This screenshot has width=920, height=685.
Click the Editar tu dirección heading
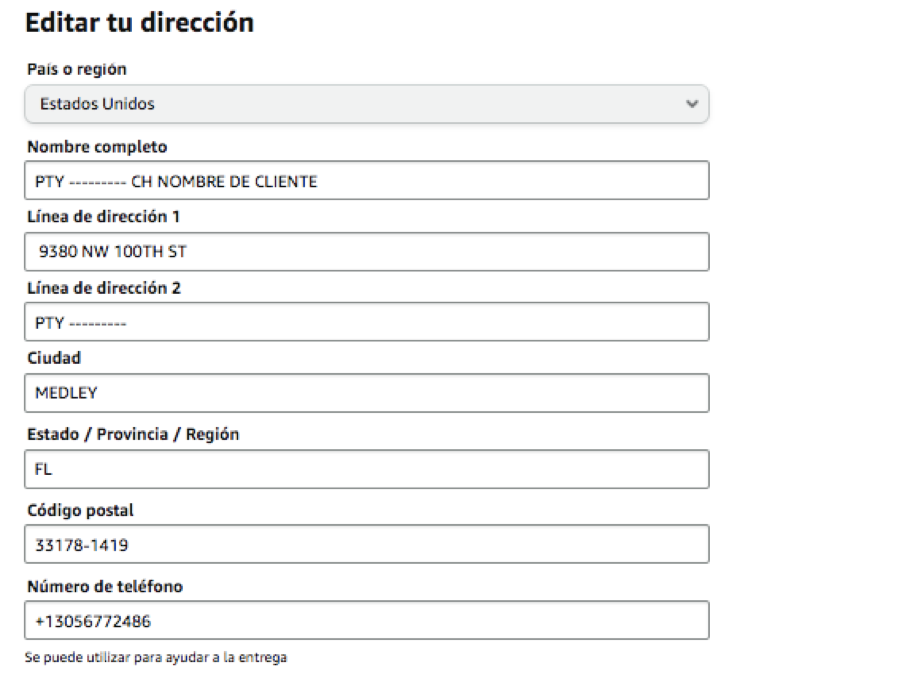pos(140,23)
